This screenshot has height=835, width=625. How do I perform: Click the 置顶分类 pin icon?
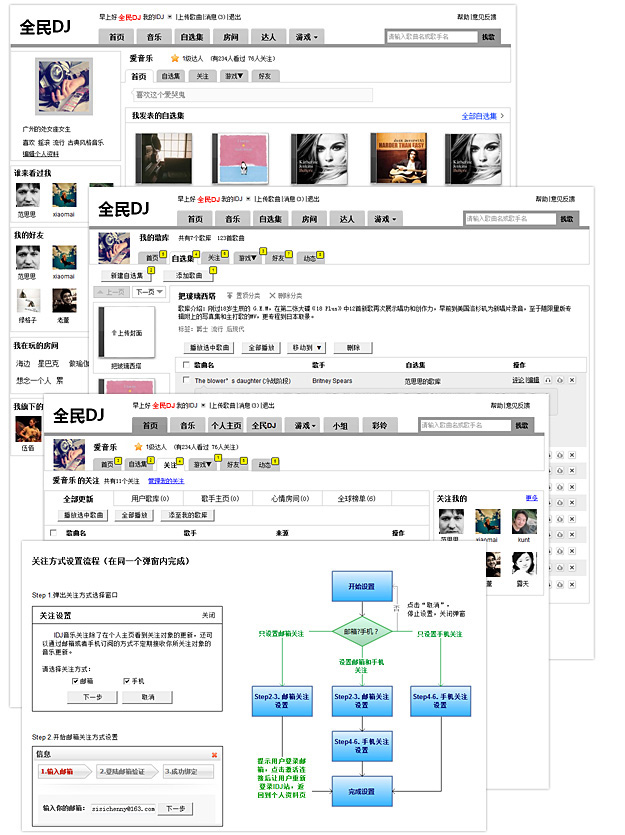(x=229, y=296)
